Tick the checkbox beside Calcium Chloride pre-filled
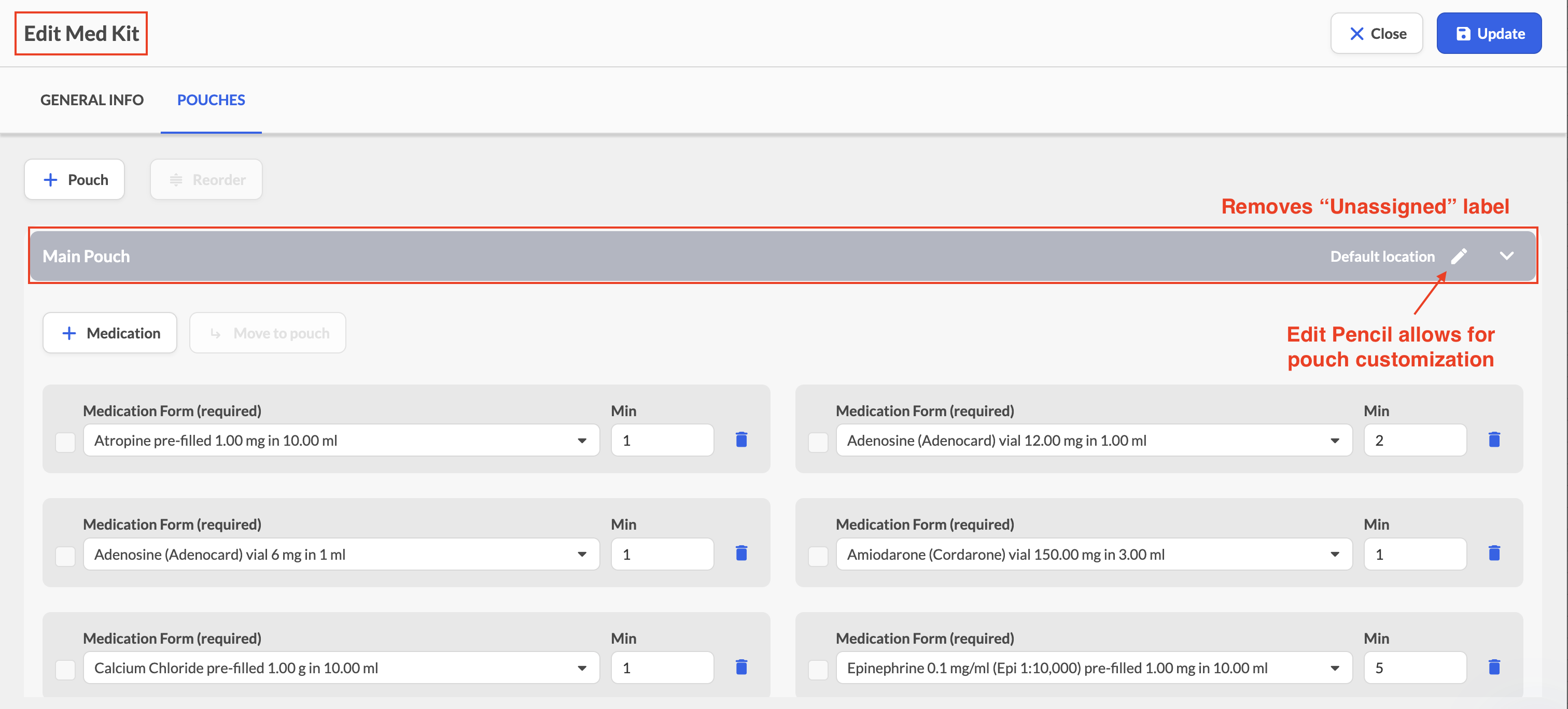This screenshot has width=1568, height=709. coord(65,670)
